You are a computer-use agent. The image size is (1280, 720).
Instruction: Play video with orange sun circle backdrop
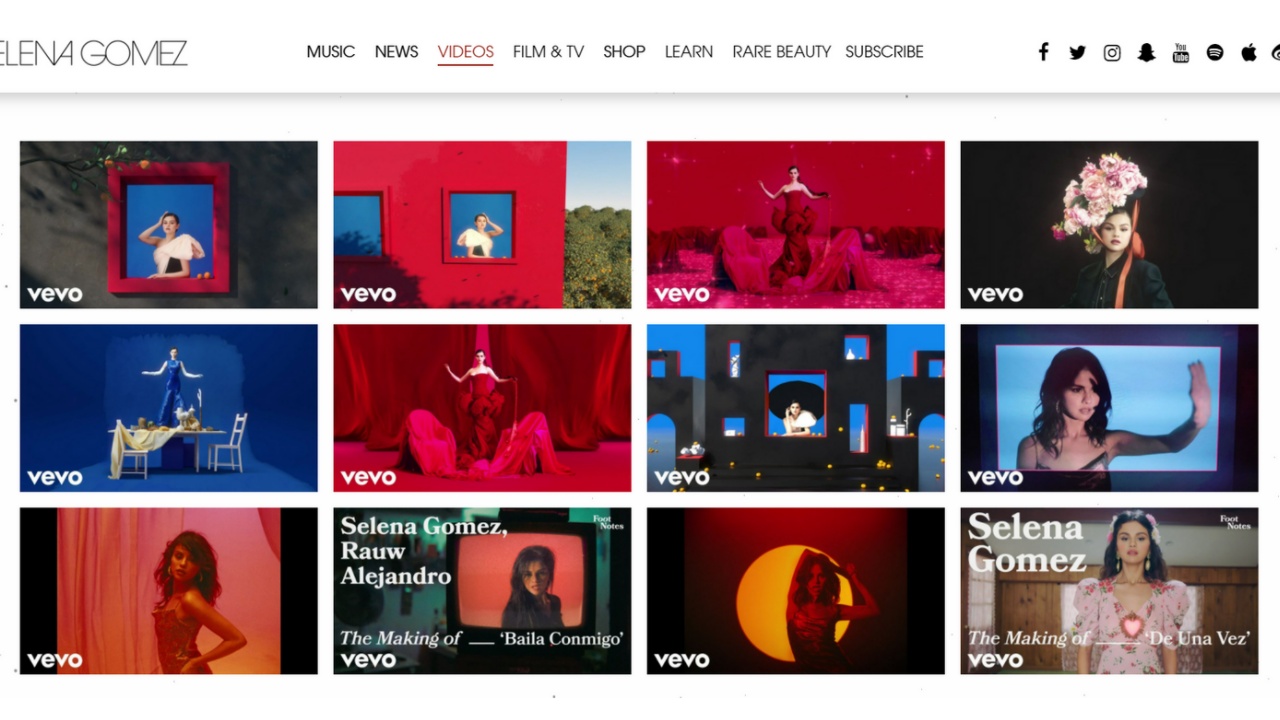(796, 591)
